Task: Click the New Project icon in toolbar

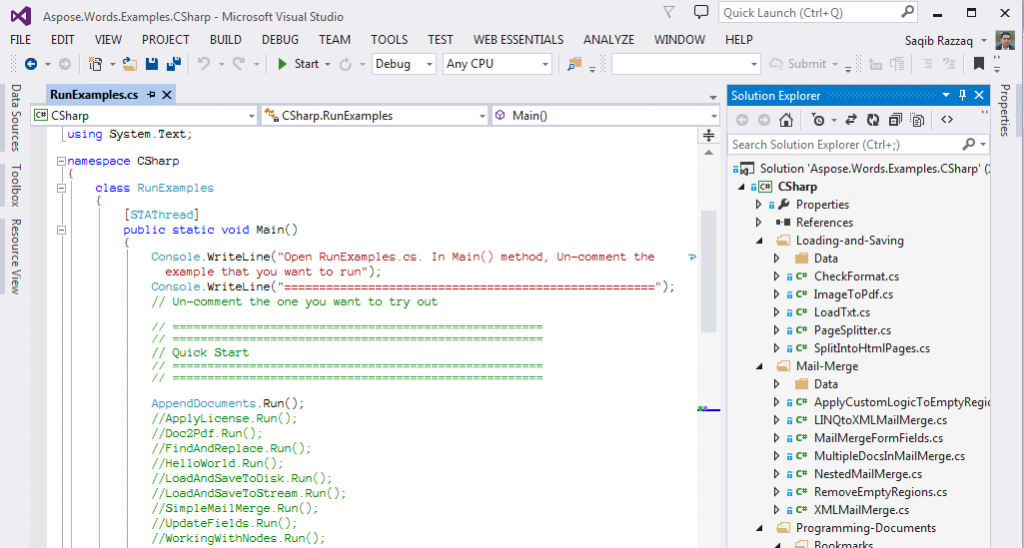Action: click(x=96, y=64)
